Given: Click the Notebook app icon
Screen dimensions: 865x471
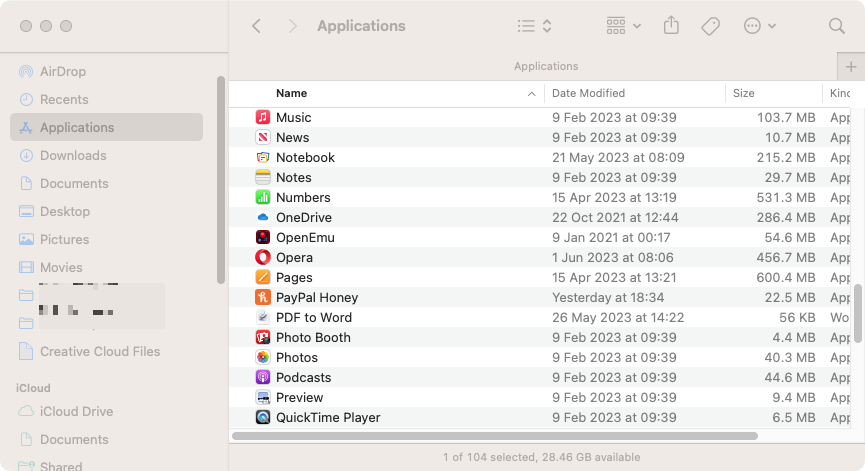Looking at the screenshot, I should [263, 157].
